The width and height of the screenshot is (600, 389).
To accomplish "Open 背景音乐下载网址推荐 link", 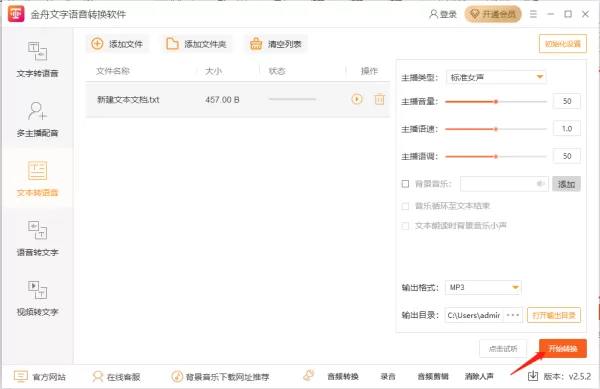I will pos(220,377).
